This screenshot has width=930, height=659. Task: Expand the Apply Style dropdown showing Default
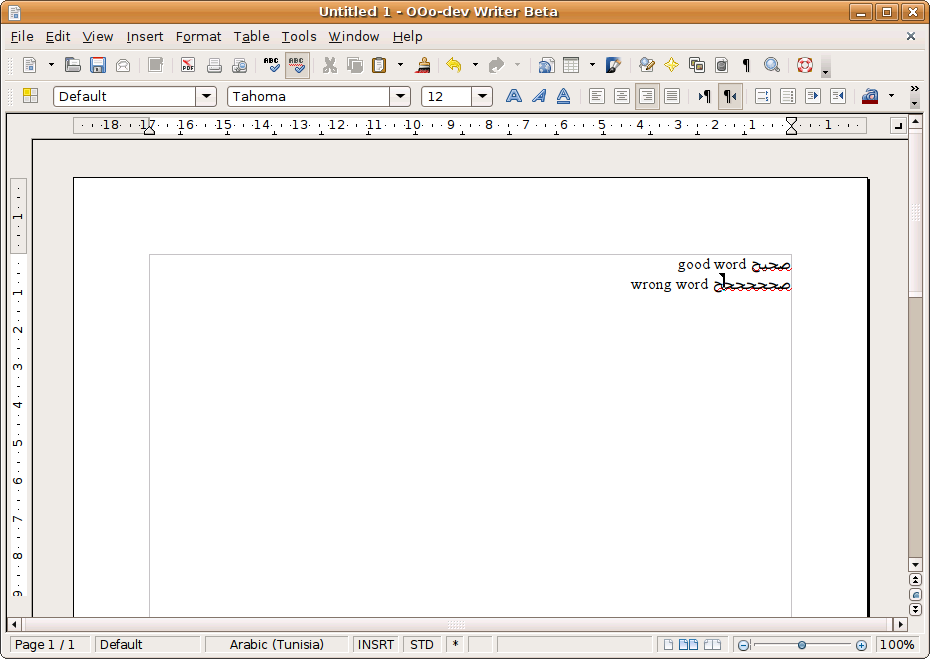(206, 96)
